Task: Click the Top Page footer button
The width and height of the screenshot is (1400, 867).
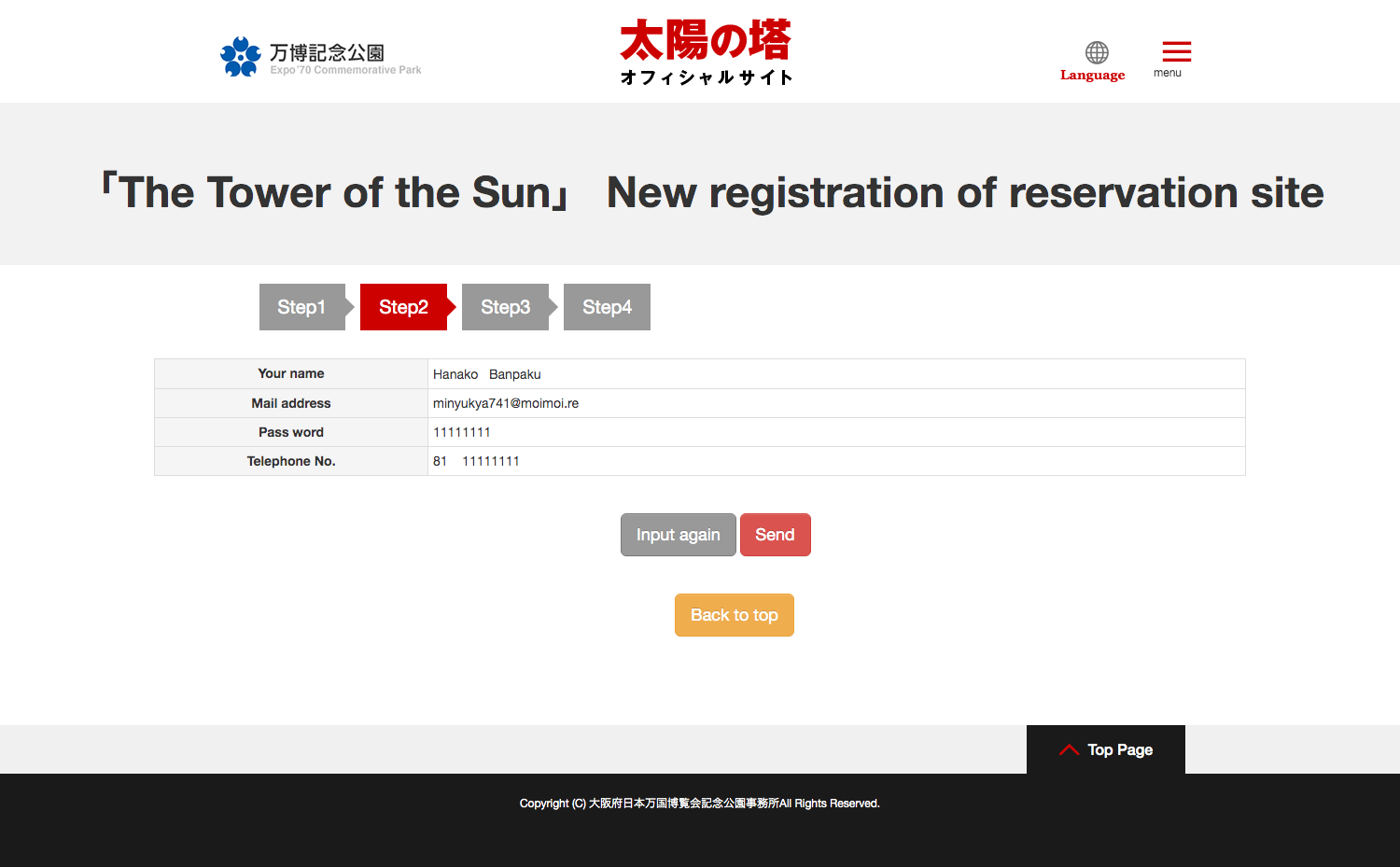Action: 1106,749
